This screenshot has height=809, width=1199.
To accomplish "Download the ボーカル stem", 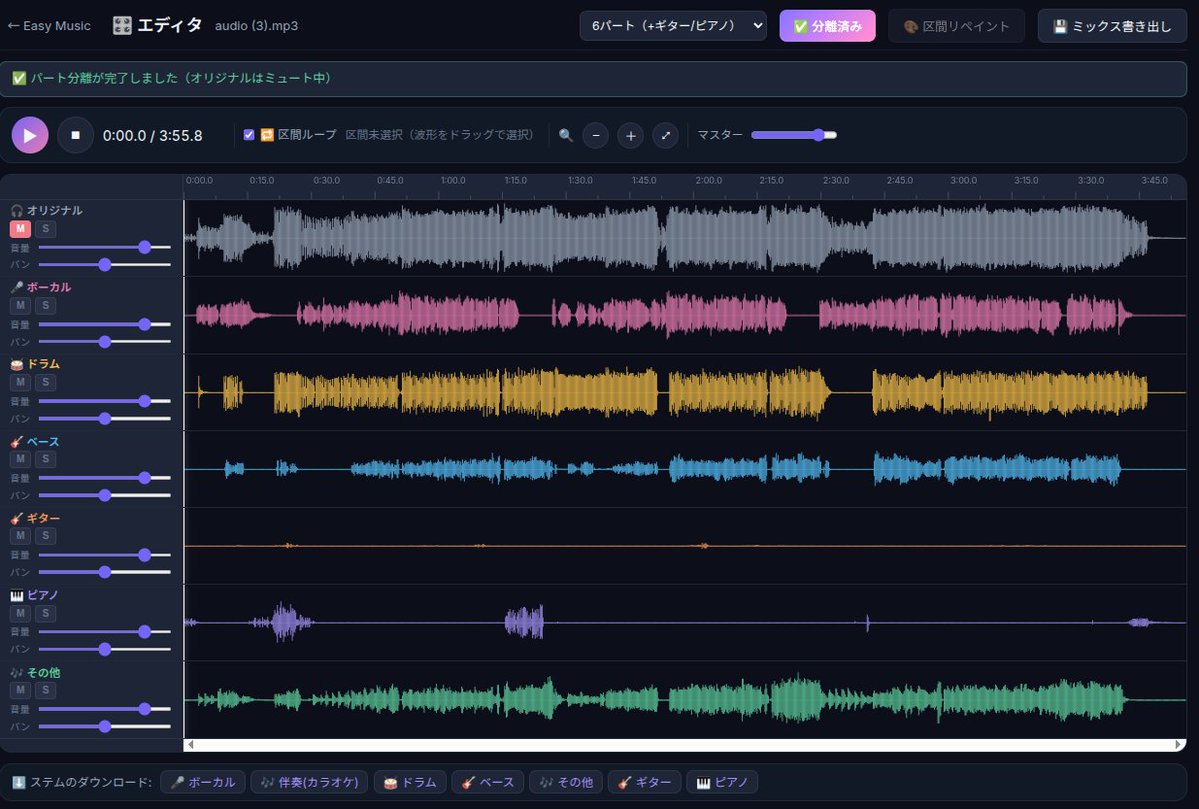I will point(203,782).
